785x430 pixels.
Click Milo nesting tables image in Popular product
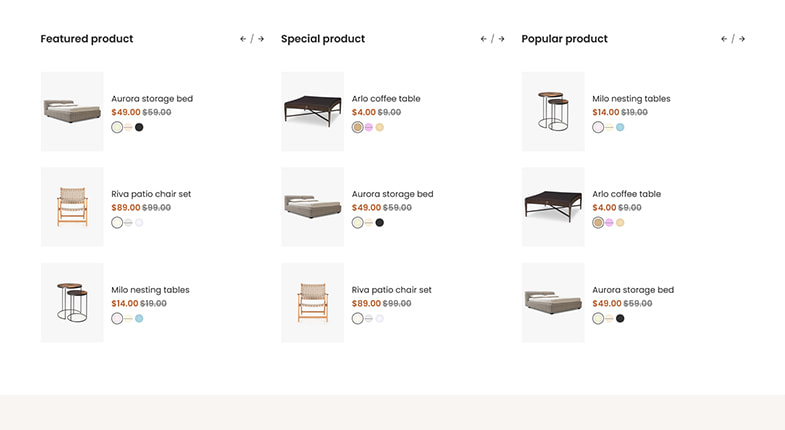coord(553,111)
